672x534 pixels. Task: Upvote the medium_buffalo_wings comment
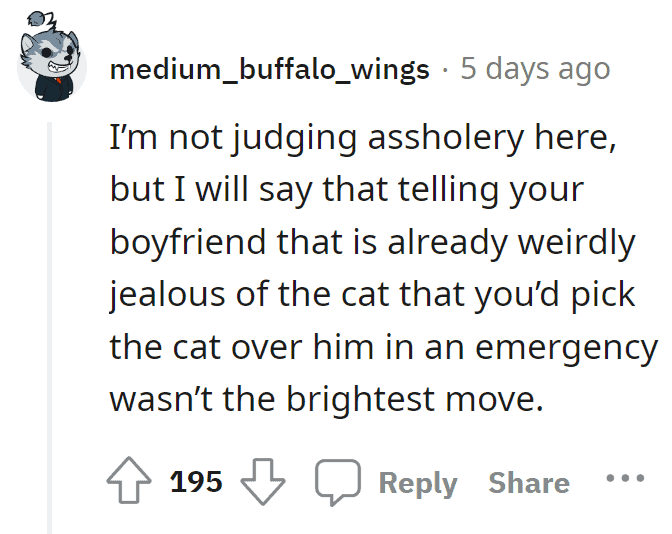coord(129,480)
